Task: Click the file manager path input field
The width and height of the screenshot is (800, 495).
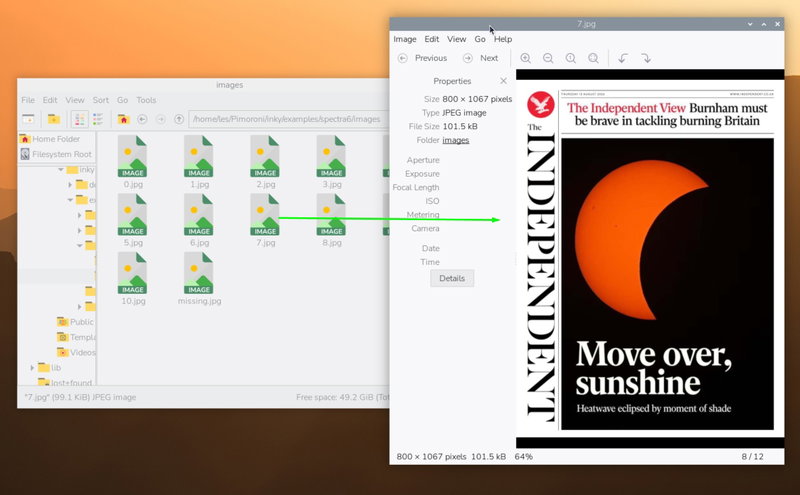Action: [x=289, y=119]
